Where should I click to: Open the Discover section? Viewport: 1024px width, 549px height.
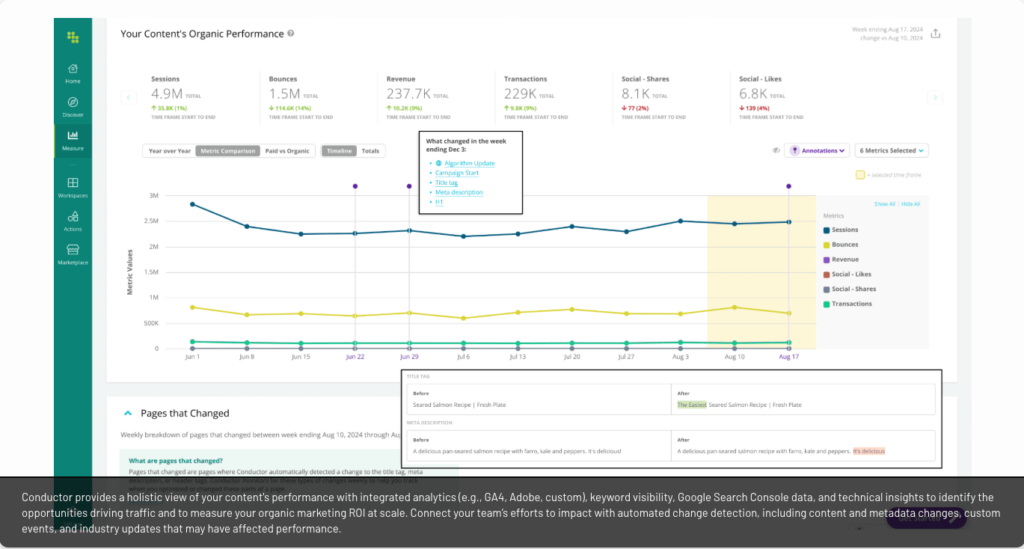[x=72, y=106]
